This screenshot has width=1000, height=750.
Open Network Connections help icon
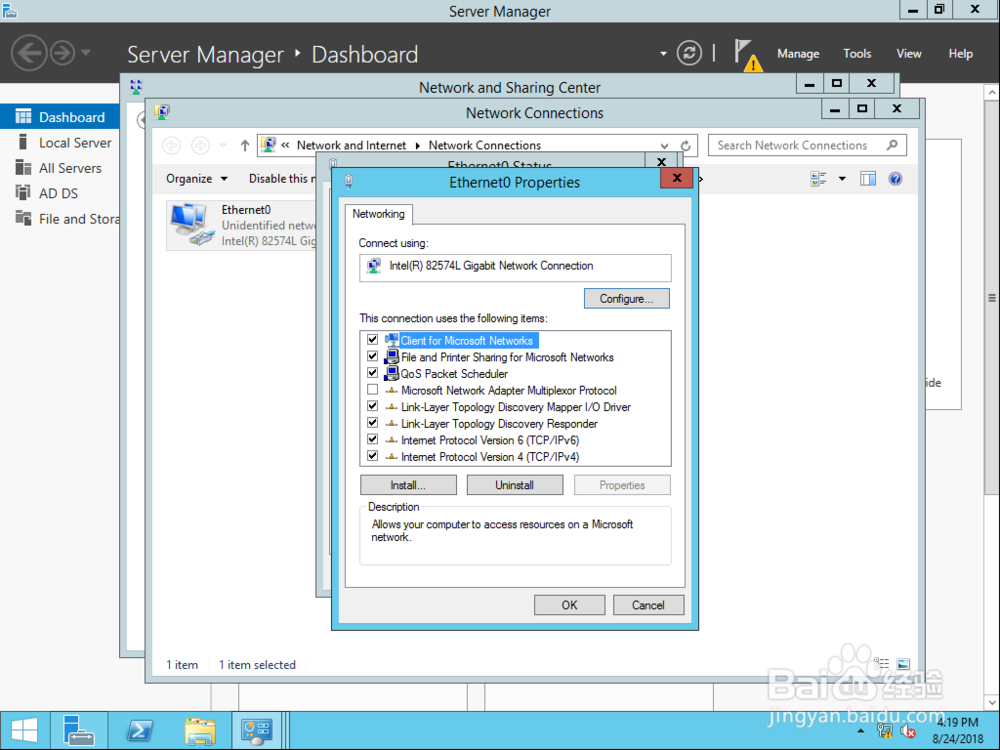coord(895,179)
